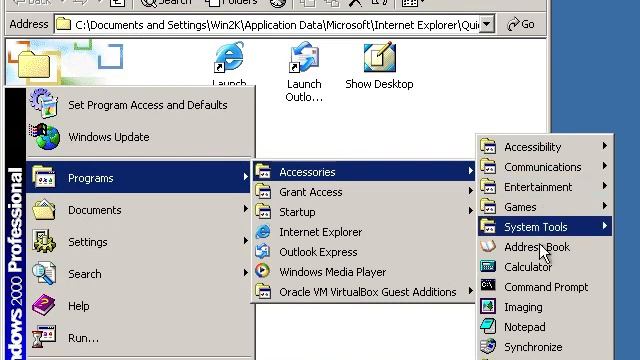Click the Internet Explorer menu icon
This screenshot has width=640, height=360.
(x=263, y=231)
